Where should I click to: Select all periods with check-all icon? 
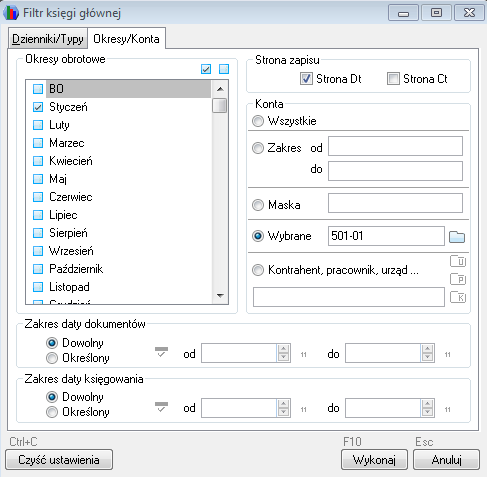[x=206, y=69]
